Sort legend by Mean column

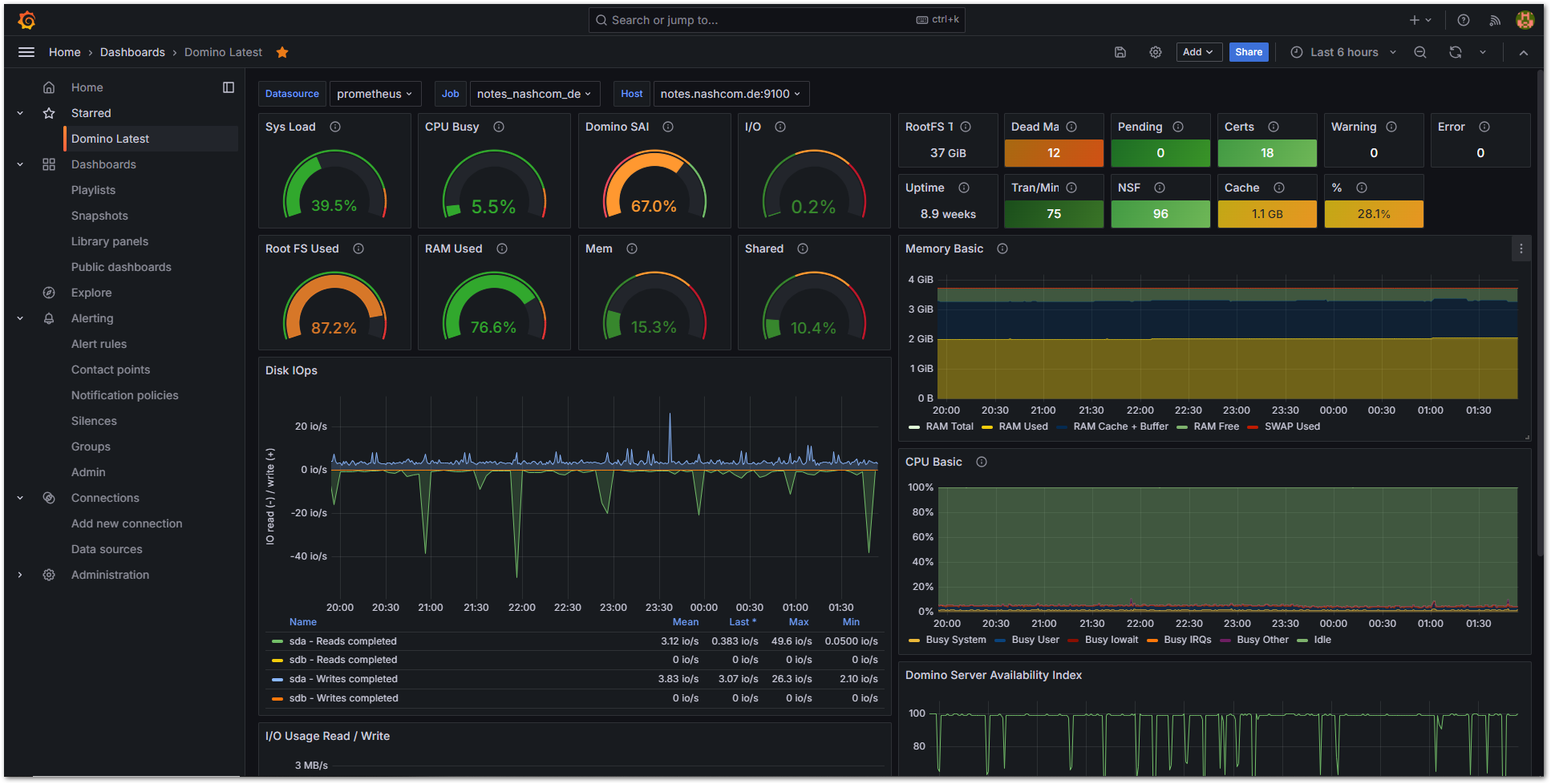click(686, 622)
